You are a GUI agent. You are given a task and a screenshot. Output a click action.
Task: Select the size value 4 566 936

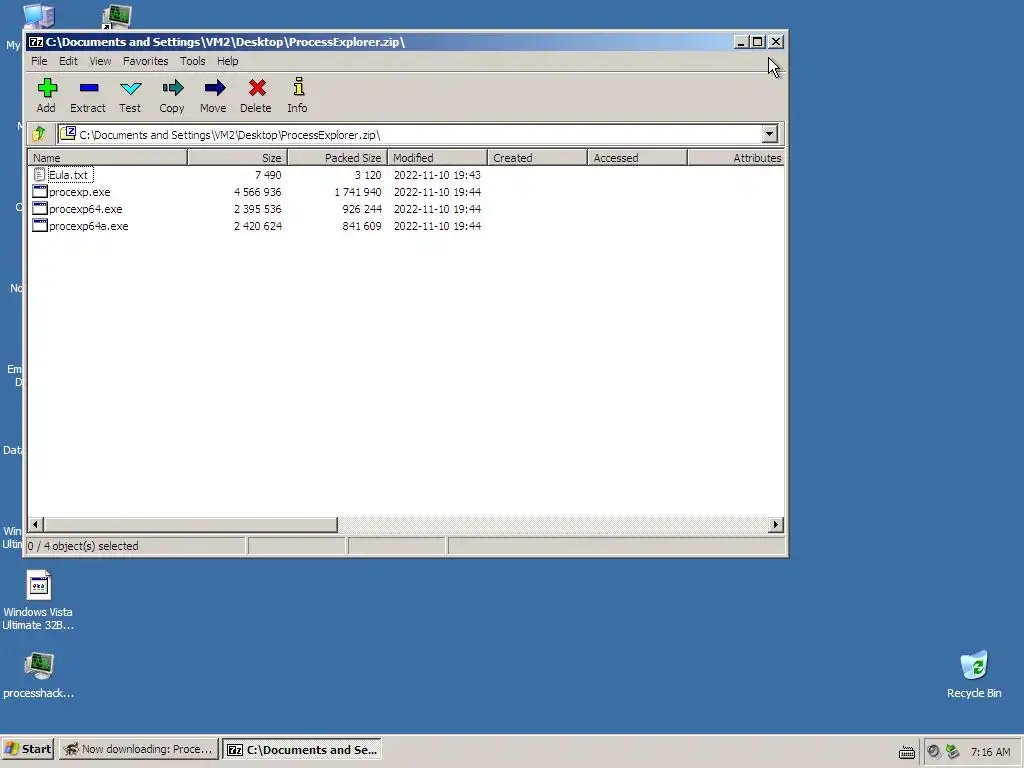pos(257,192)
